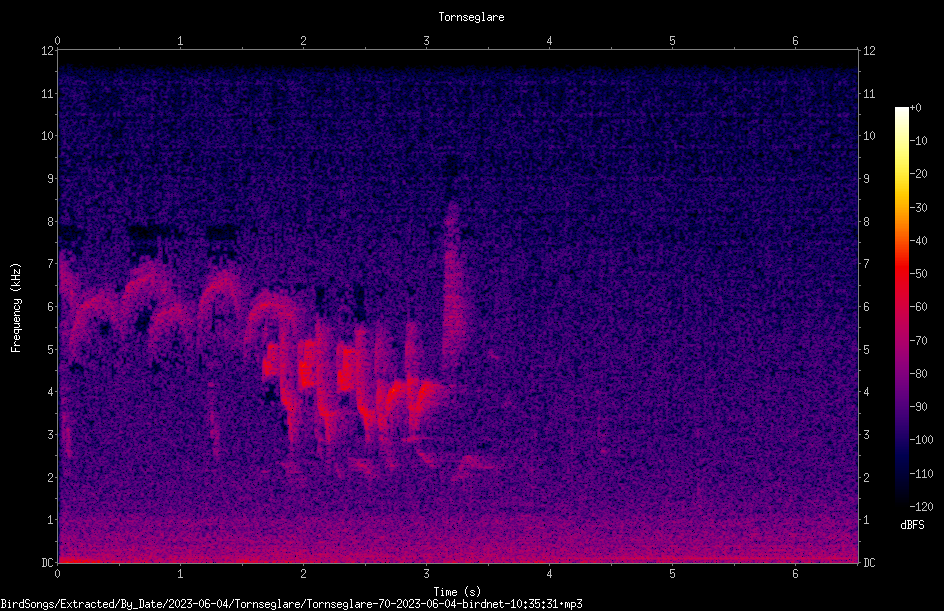Click the +0 label on the color scale
Screen dimensions: 944x611
pyautogui.click(x=915, y=108)
